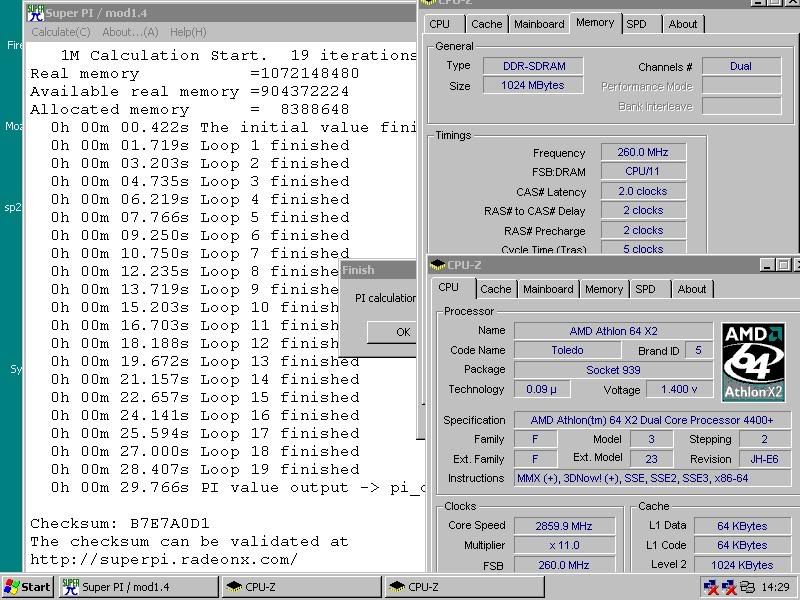The image size is (800, 600).
Task: Open the About...(A) menu in Super PI
Action: (130, 32)
